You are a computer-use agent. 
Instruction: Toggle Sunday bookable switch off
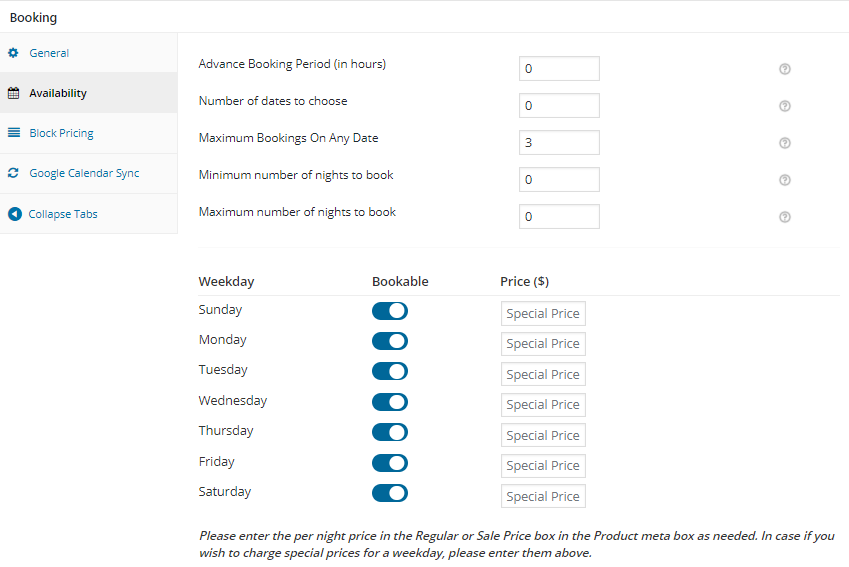pos(389,311)
